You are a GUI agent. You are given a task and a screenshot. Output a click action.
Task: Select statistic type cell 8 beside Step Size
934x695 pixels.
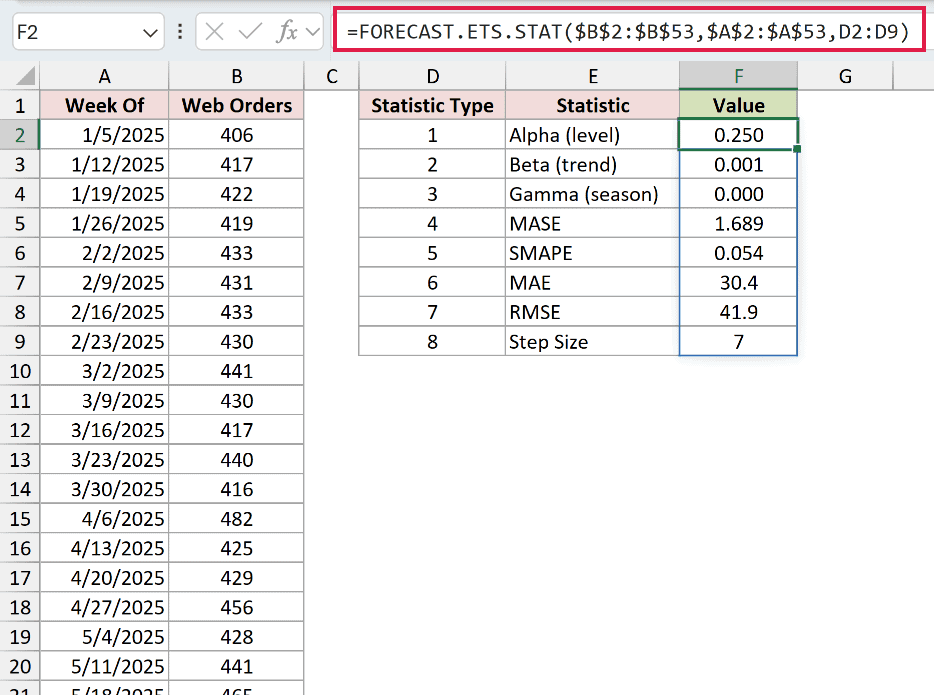tap(432, 342)
